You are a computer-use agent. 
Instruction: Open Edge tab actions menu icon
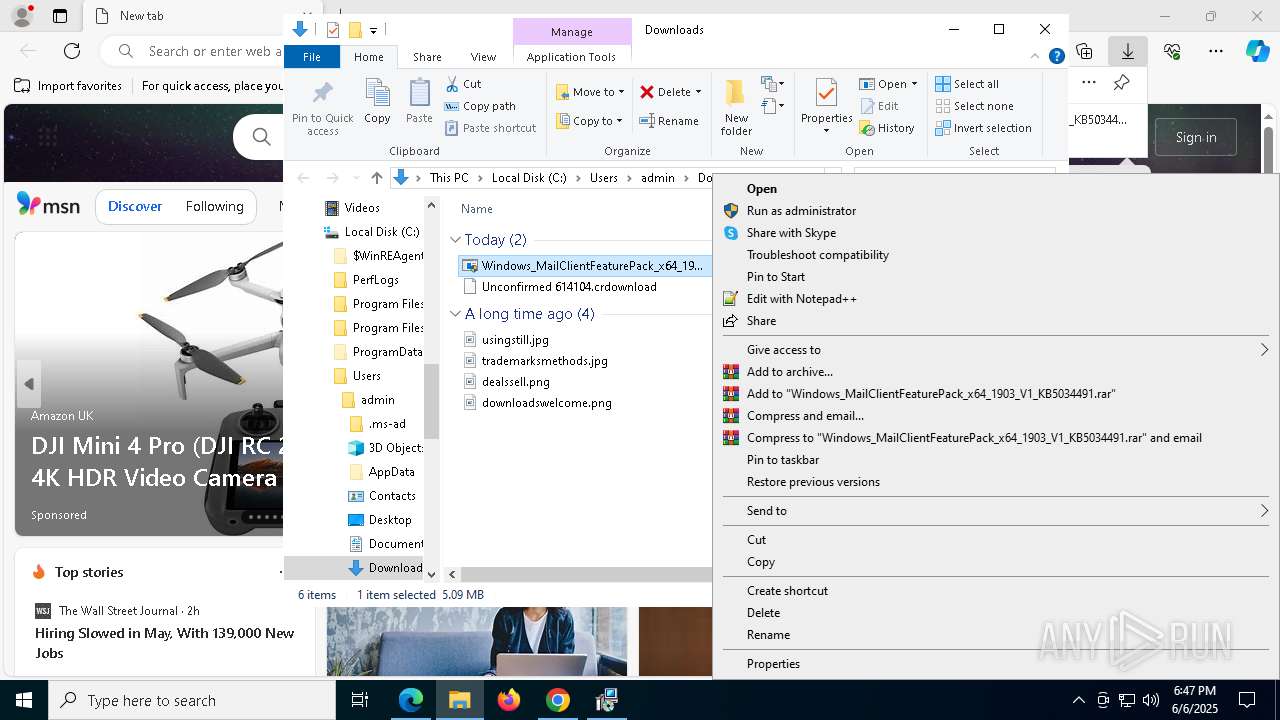coord(60,16)
